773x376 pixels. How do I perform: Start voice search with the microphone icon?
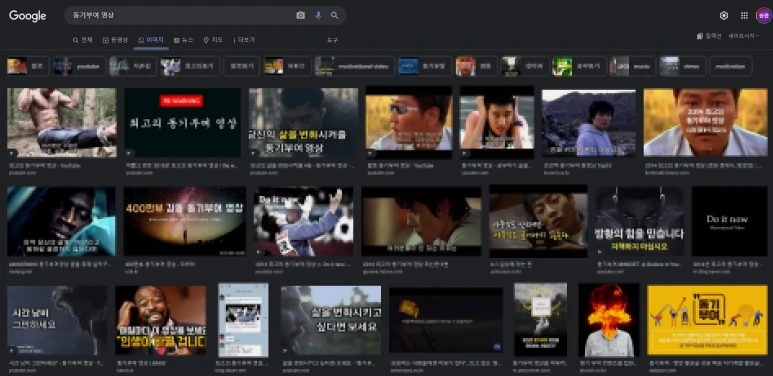318,15
